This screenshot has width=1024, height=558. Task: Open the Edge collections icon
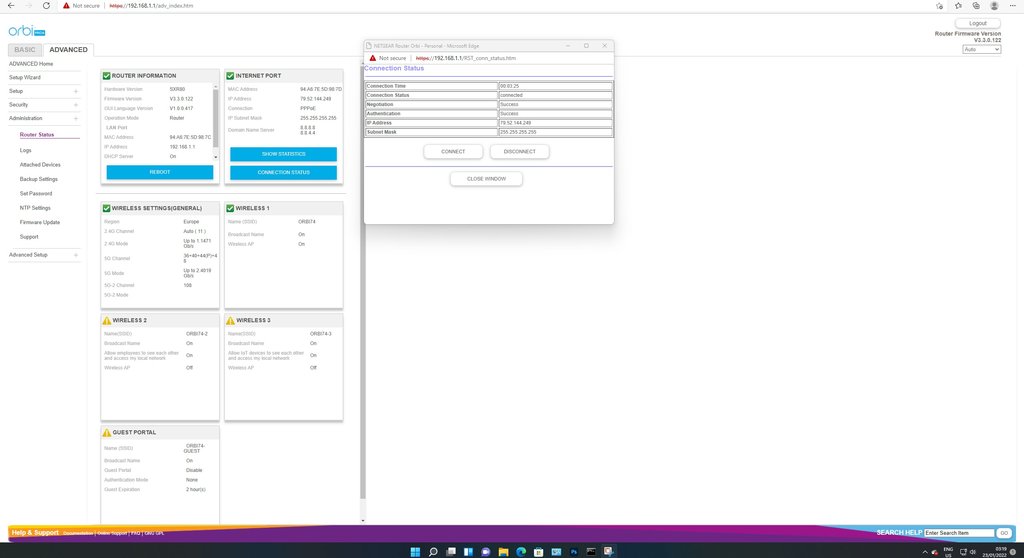[976, 5]
